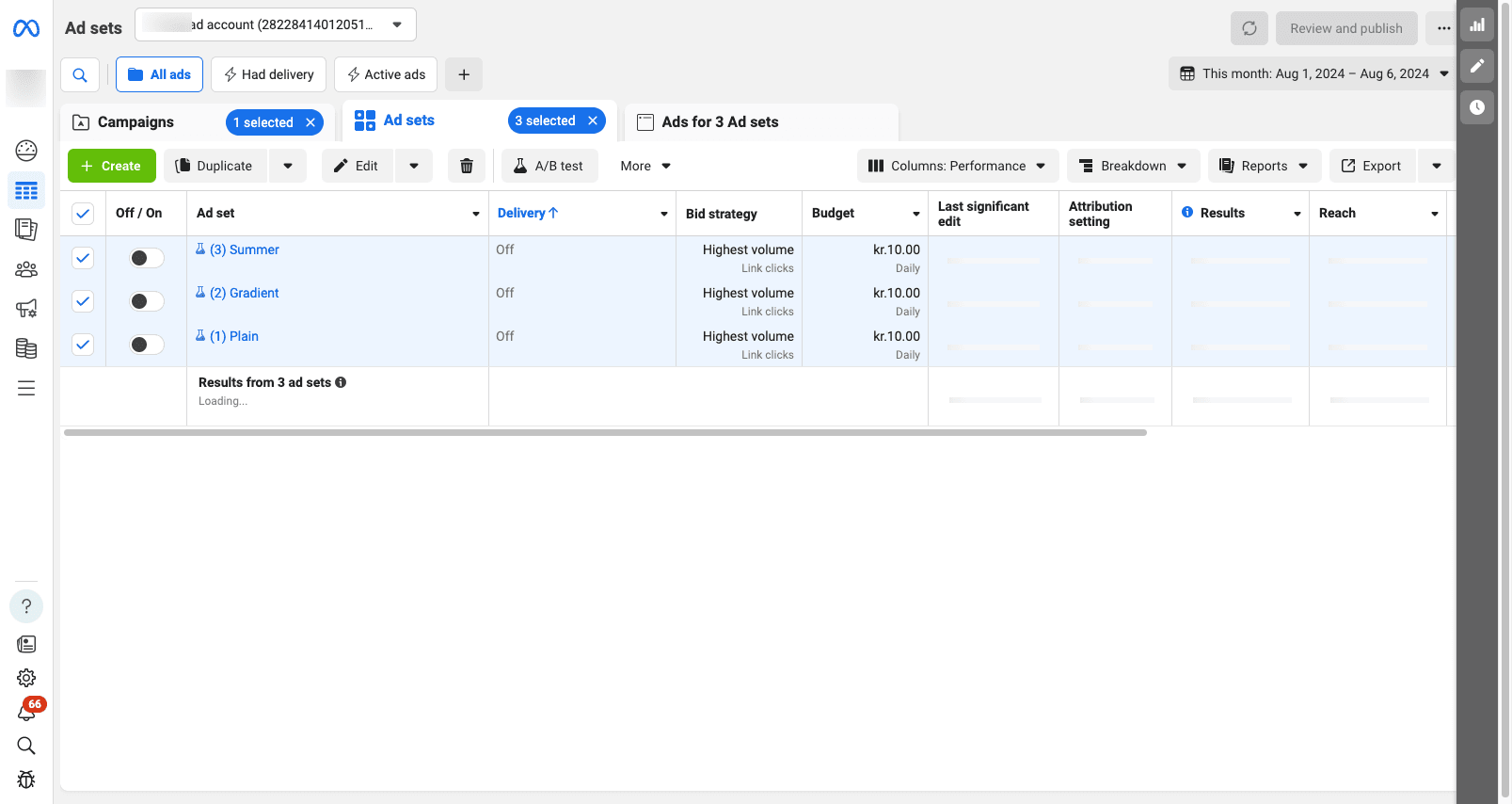Switch to the Campaigns tab
1512x804 pixels.
[136, 122]
